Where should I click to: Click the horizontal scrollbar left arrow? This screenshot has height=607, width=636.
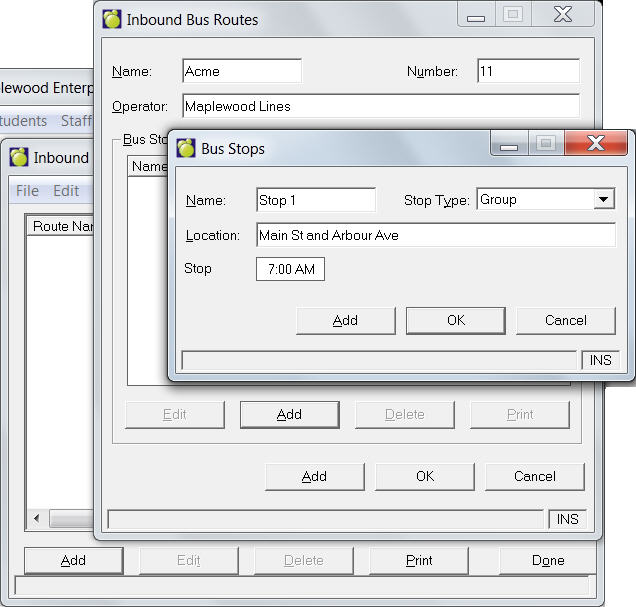37,518
